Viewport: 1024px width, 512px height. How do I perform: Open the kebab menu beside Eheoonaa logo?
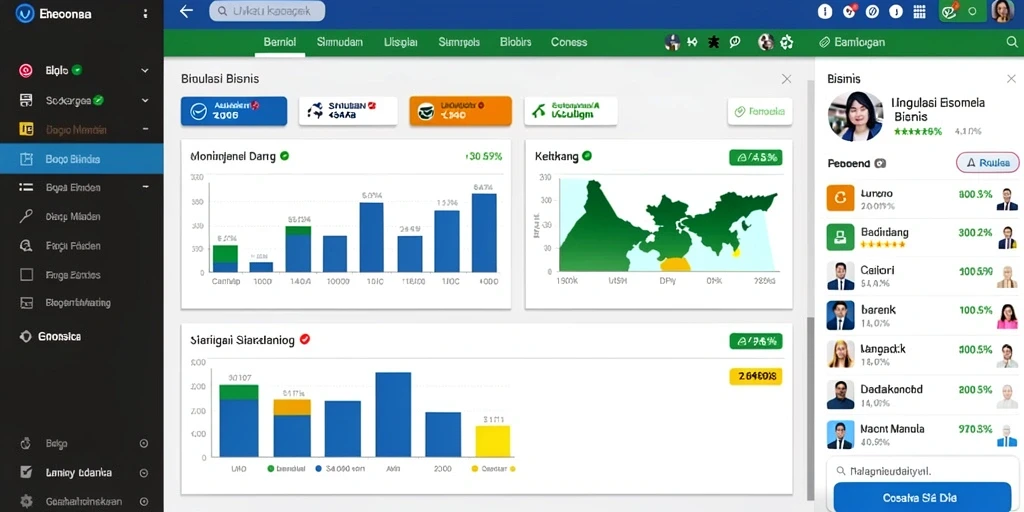point(145,13)
